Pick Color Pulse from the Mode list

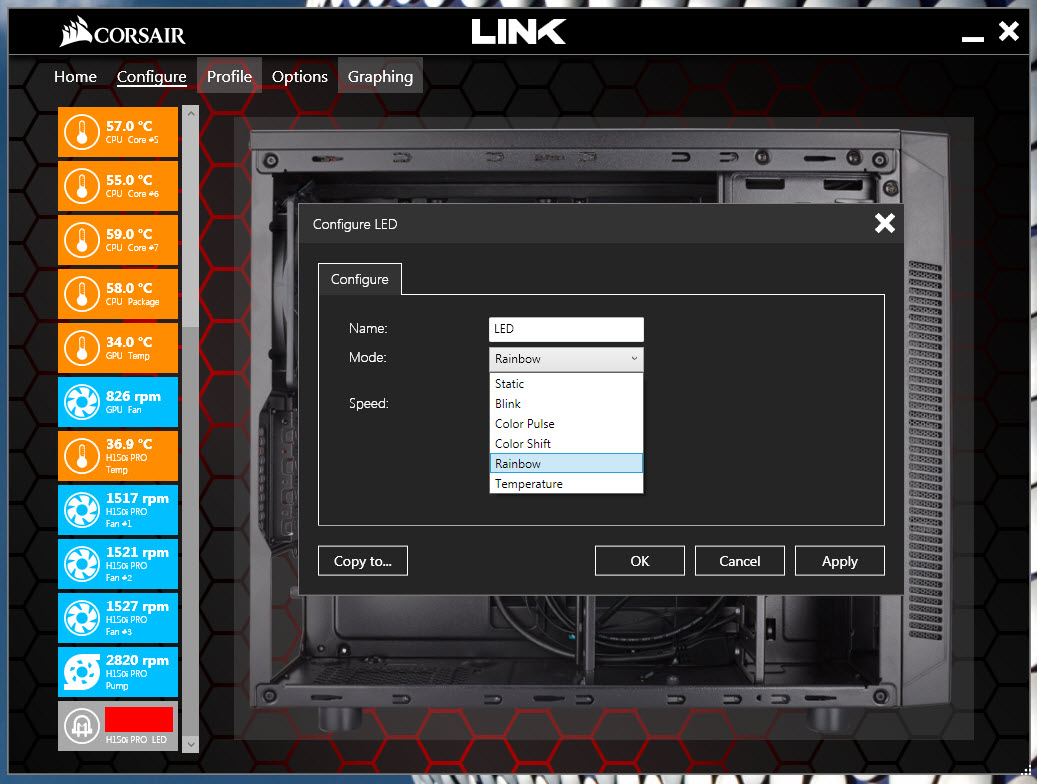[566, 423]
